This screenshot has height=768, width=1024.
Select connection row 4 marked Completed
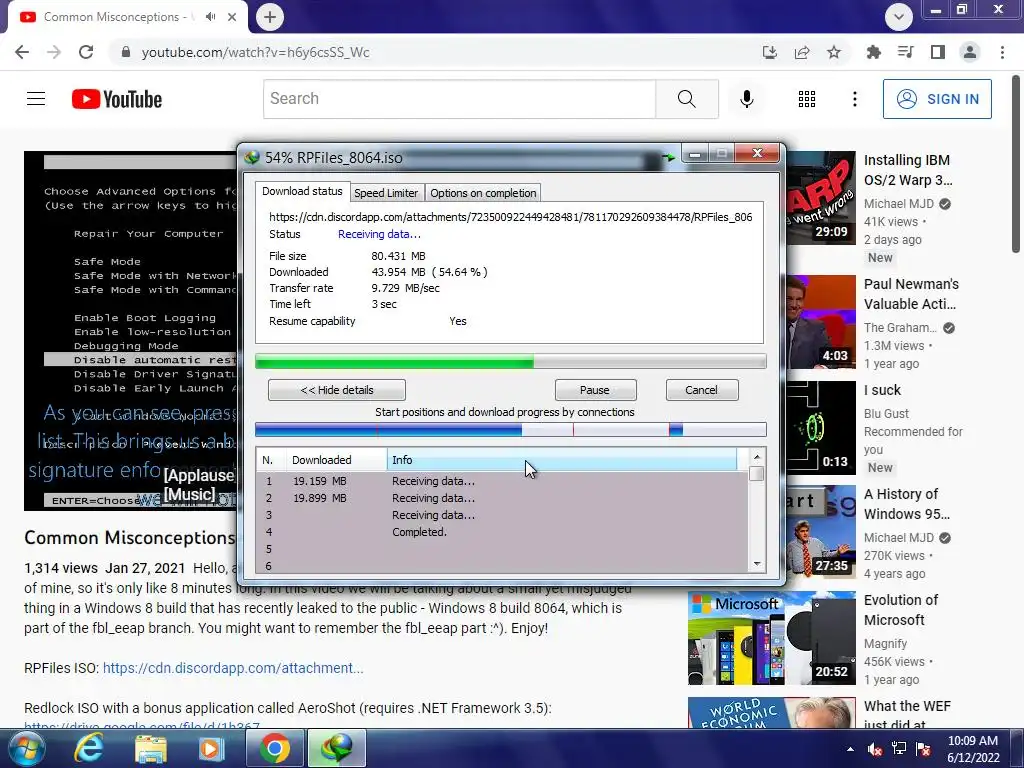(502, 532)
